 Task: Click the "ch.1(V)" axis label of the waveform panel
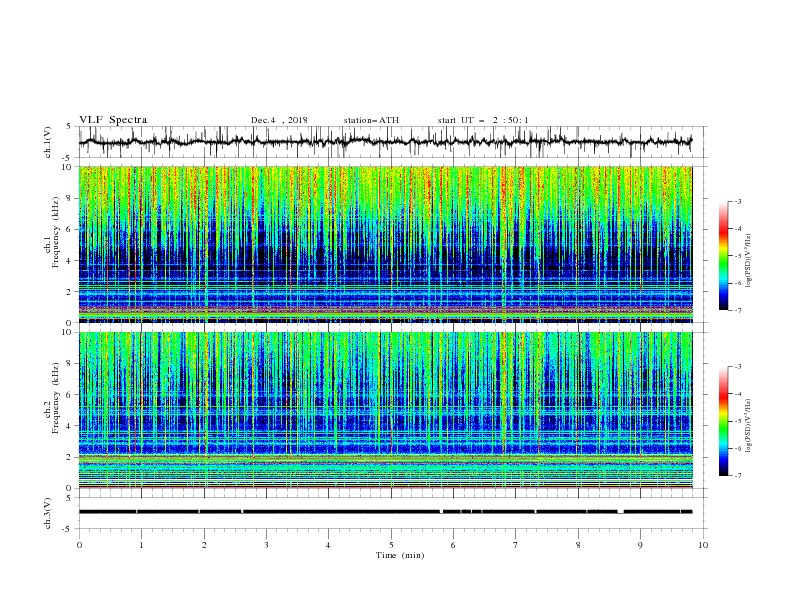pyautogui.click(x=48, y=142)
